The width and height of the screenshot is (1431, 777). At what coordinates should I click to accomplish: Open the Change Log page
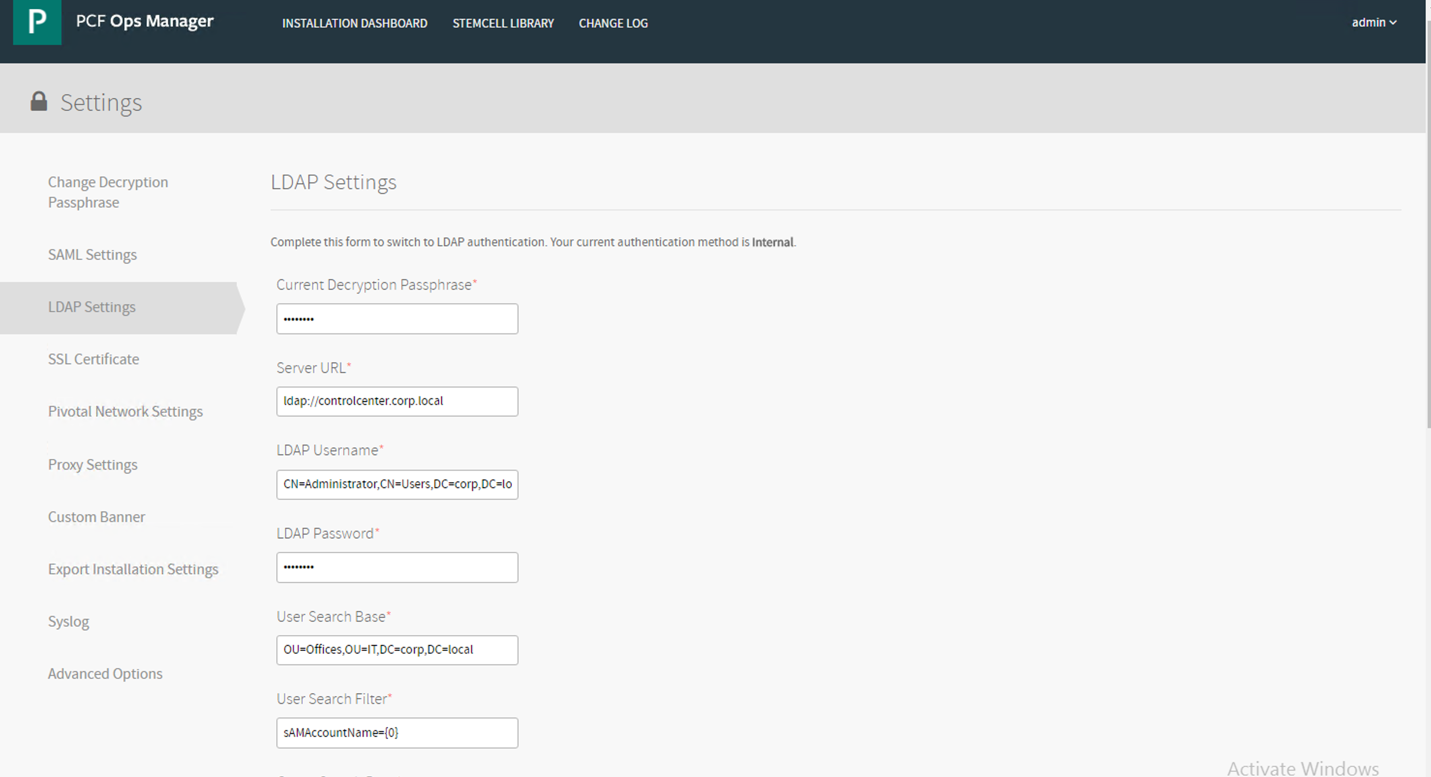point(613,23)
